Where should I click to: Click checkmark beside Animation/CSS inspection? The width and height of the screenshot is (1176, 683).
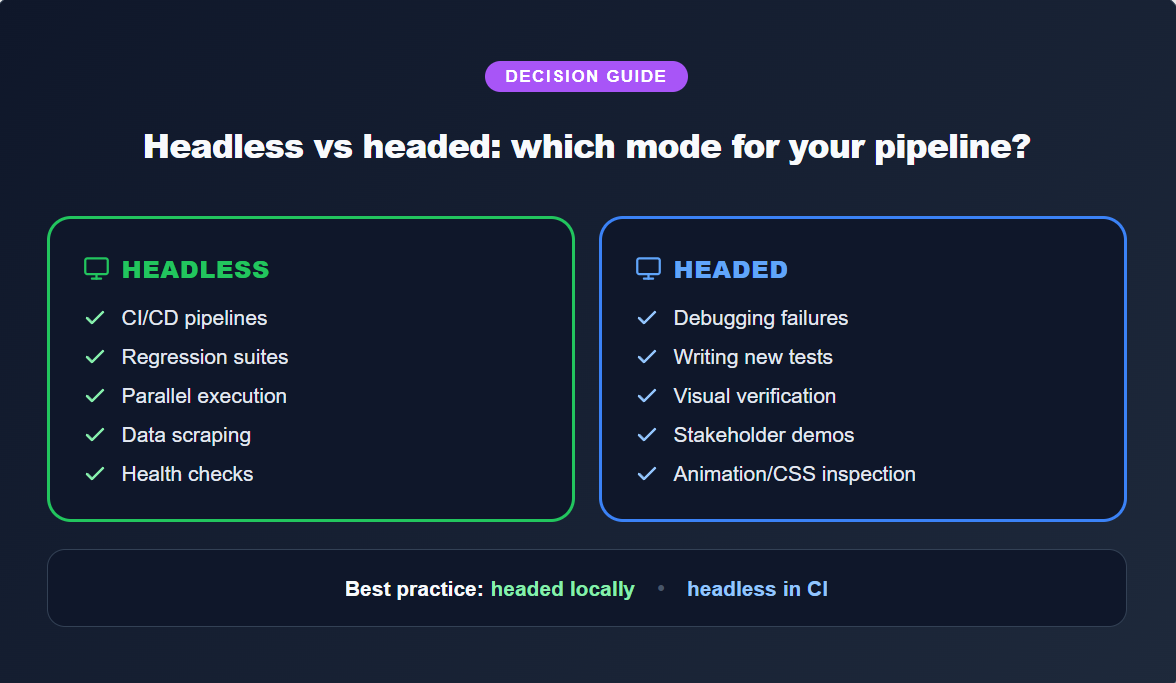point(647,474)
